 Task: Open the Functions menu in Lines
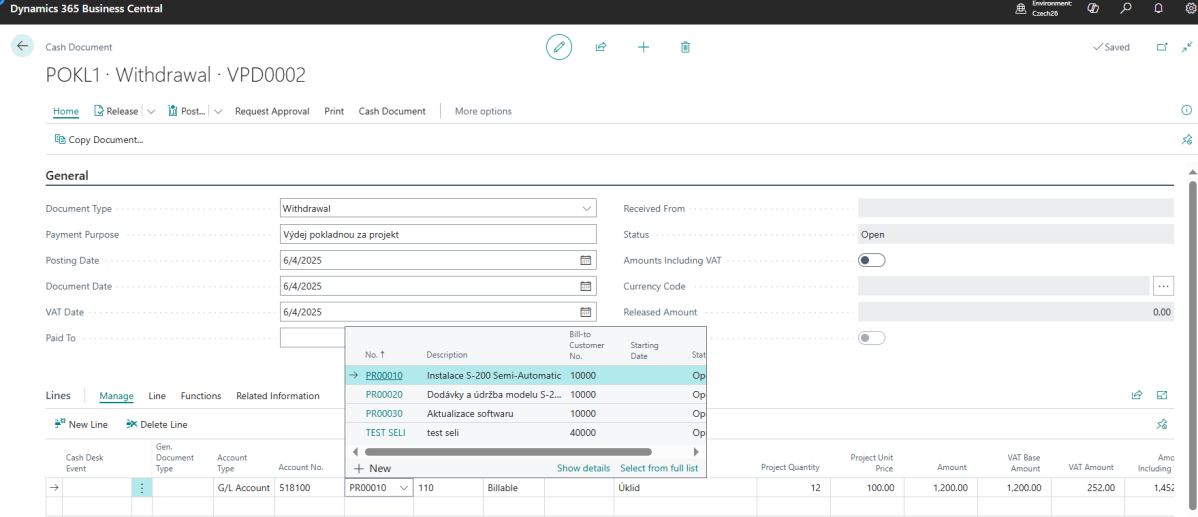[x=200, y=396]
